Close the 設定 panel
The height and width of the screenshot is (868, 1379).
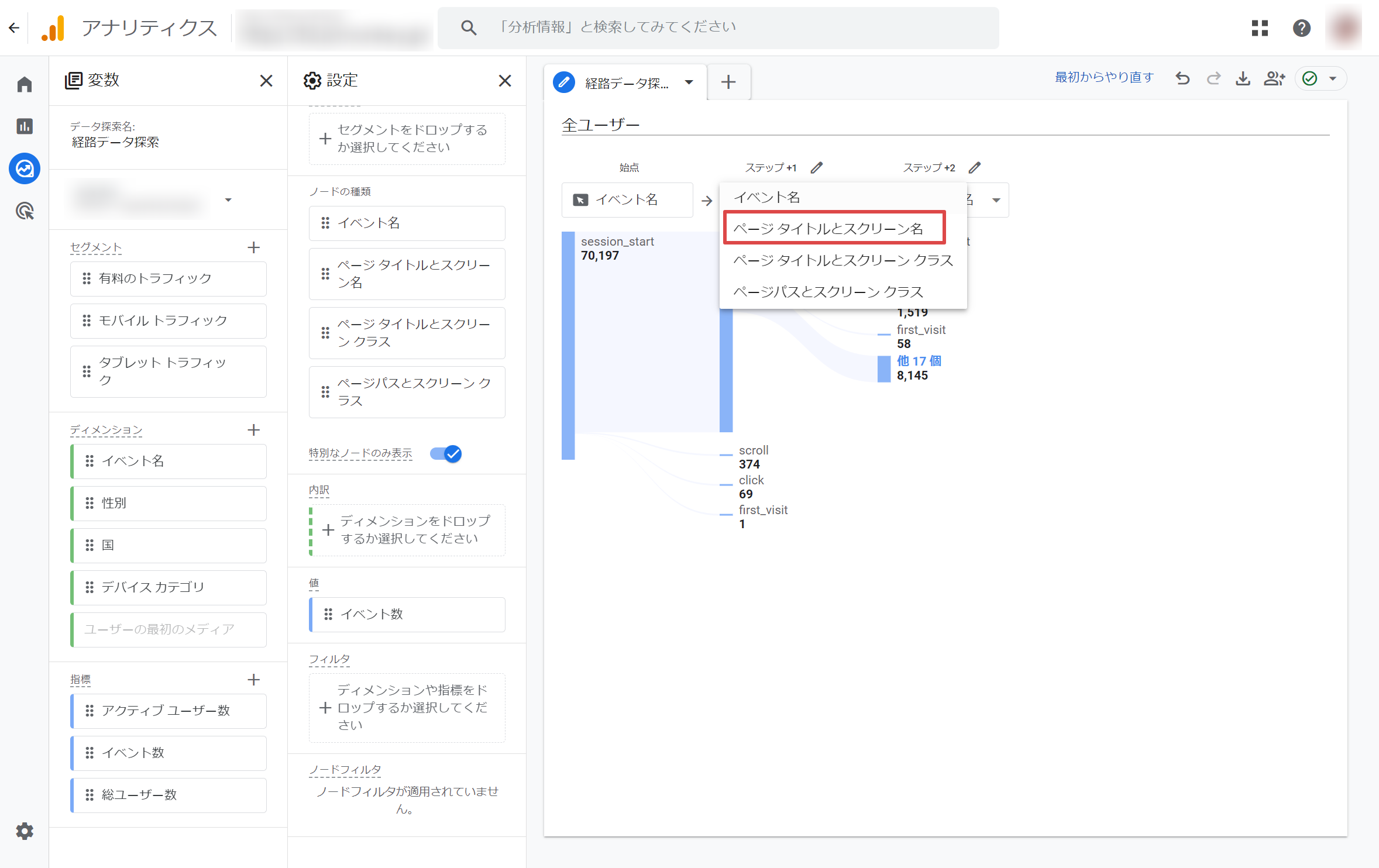pos(505,81)
